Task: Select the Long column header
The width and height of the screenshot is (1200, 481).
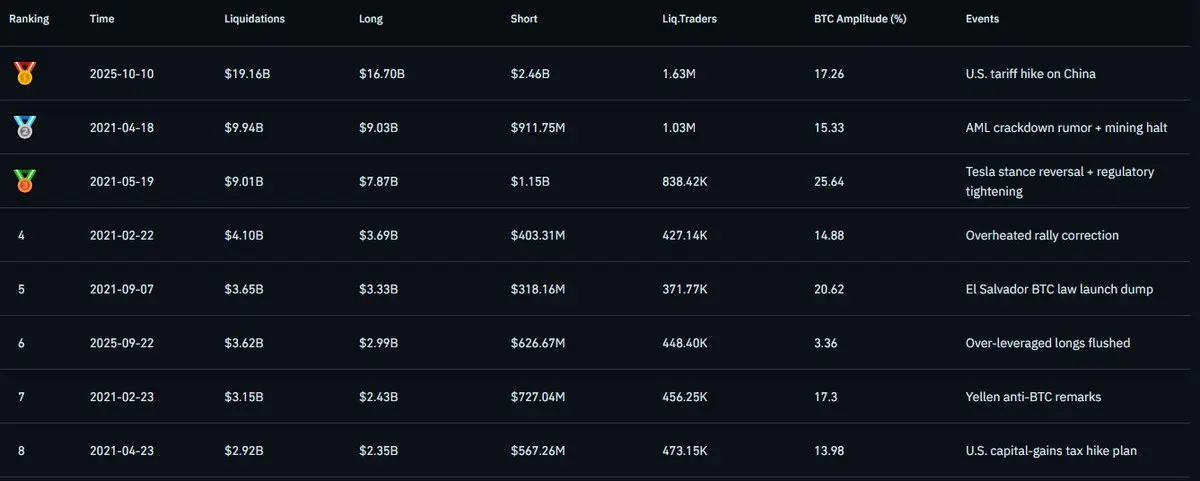Action: [x=370, y=19]
